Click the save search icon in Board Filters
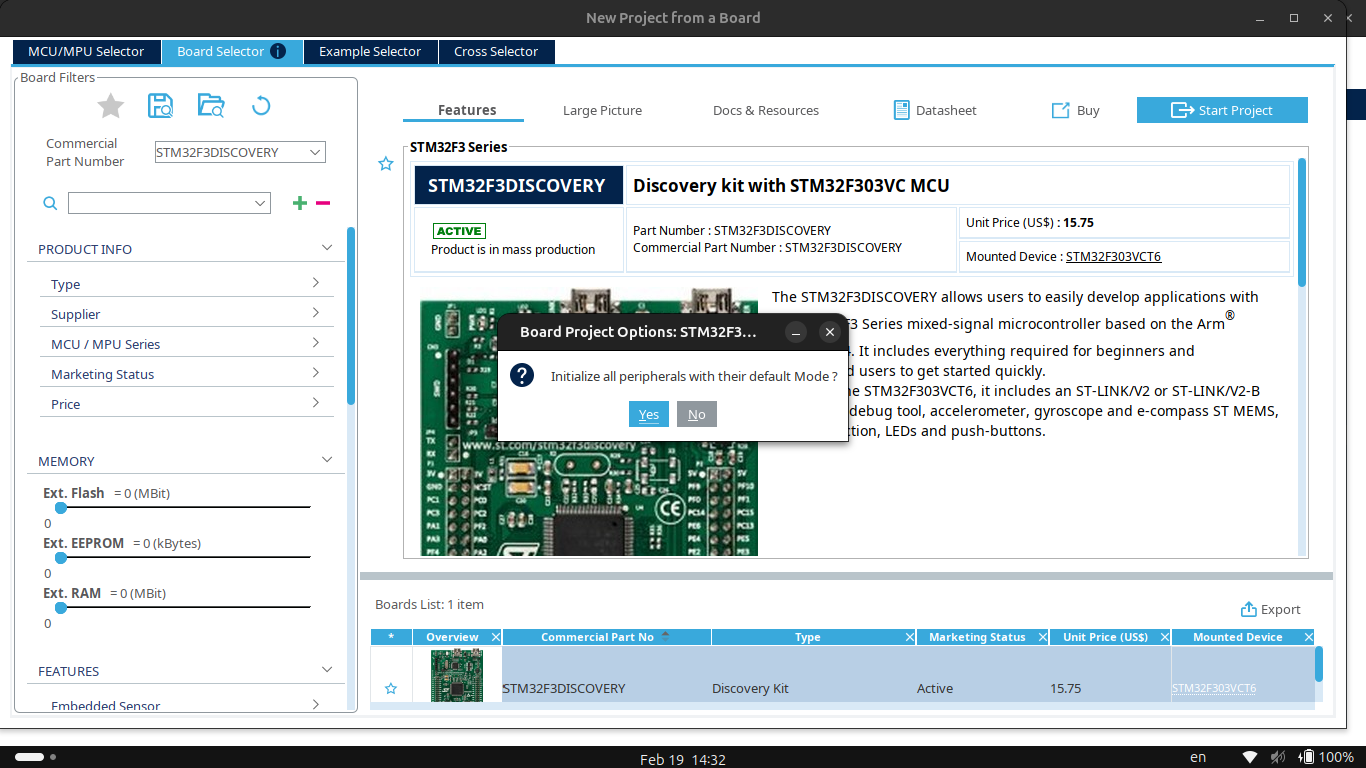 coord(160,106)
